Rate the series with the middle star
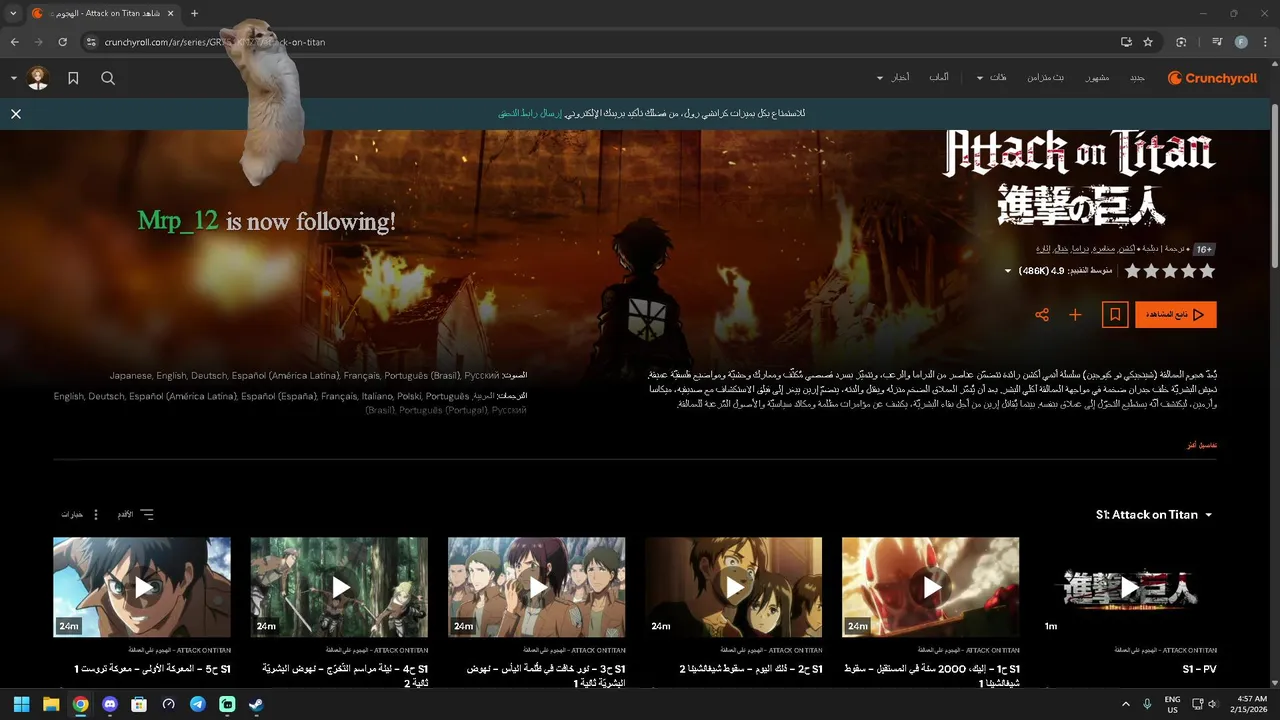Screen dimensions: 1280x720 (x=1170, y=271)
